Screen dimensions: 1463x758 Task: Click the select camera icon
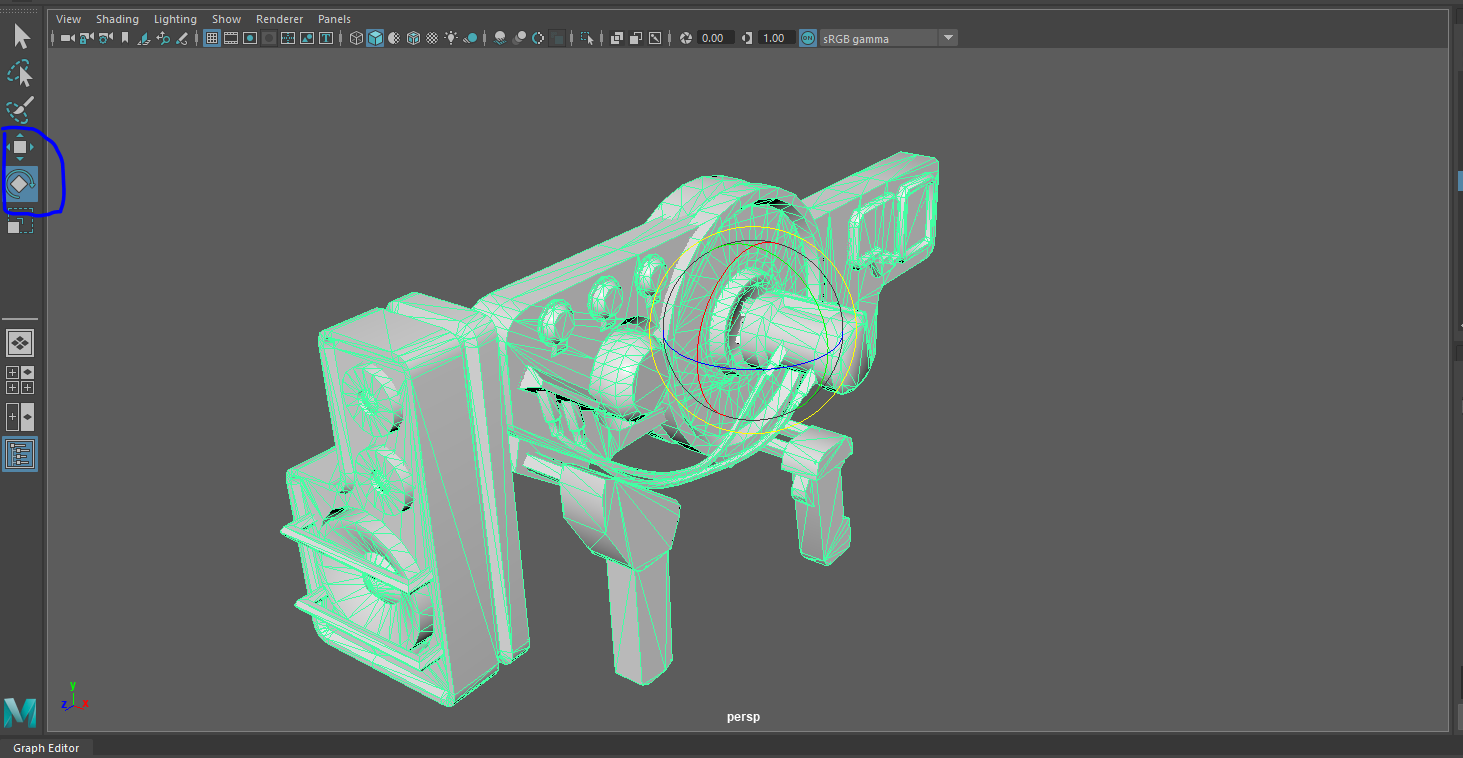point(68,38)
